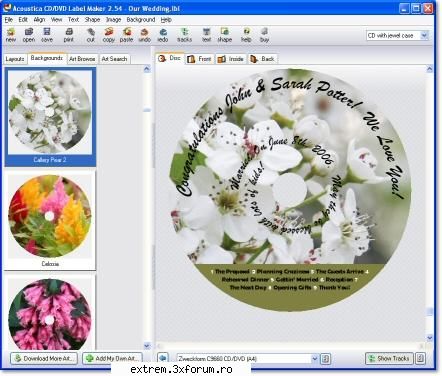Screen dimensions: 442x376
Task: Click the Add My Own Art button
Action: (x=112, y=358)
